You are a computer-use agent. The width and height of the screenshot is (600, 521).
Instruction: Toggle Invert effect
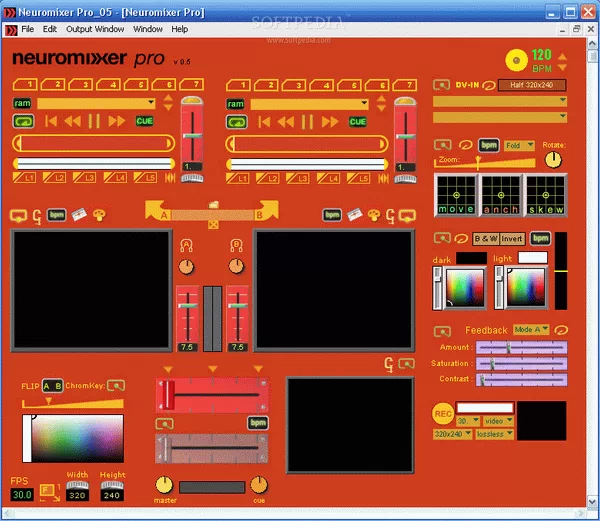point(512,239)
